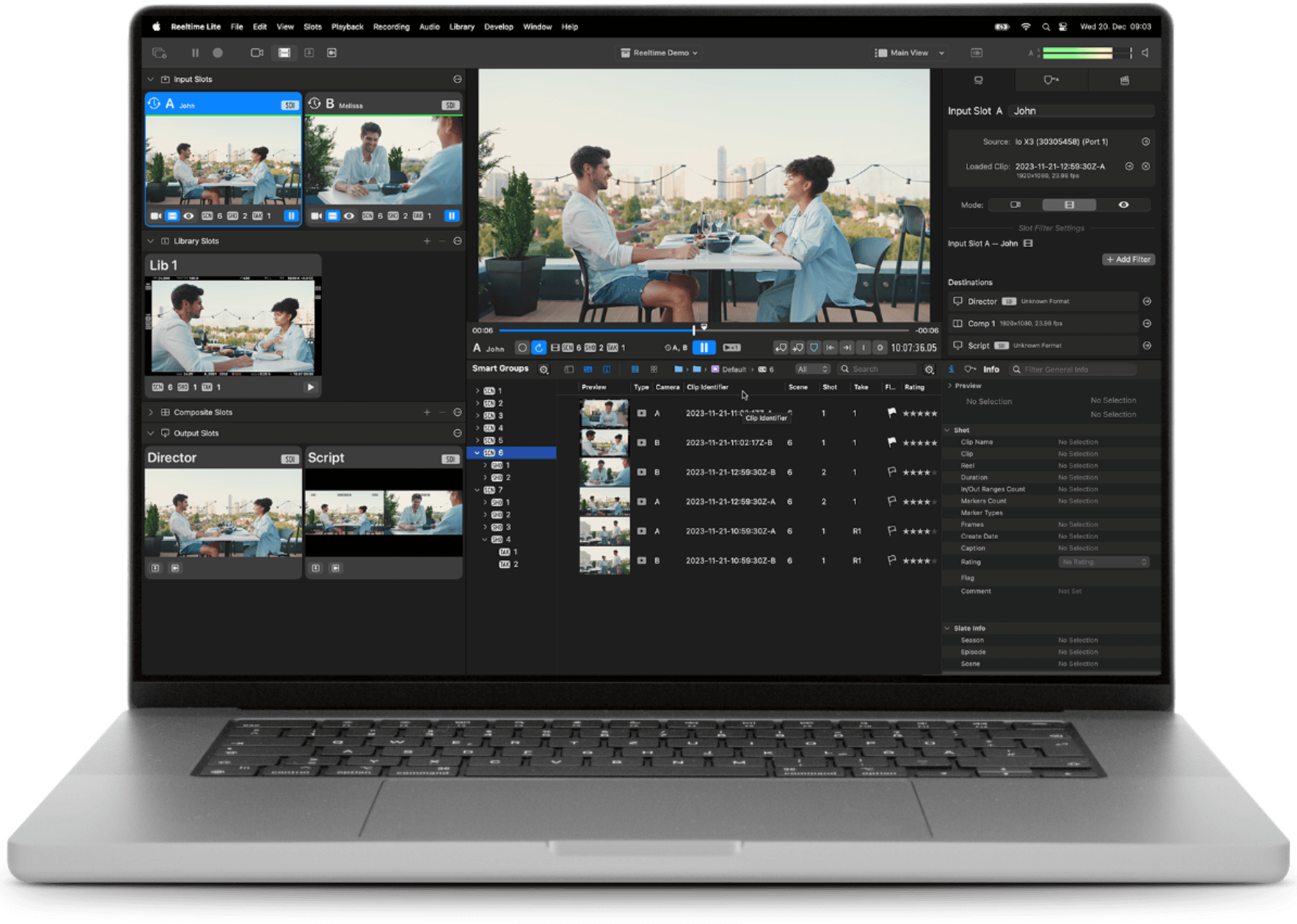Screen dimensions: 1297x924
Task: Click the Comp 1 destination options icon
Action: point(1146,324)
